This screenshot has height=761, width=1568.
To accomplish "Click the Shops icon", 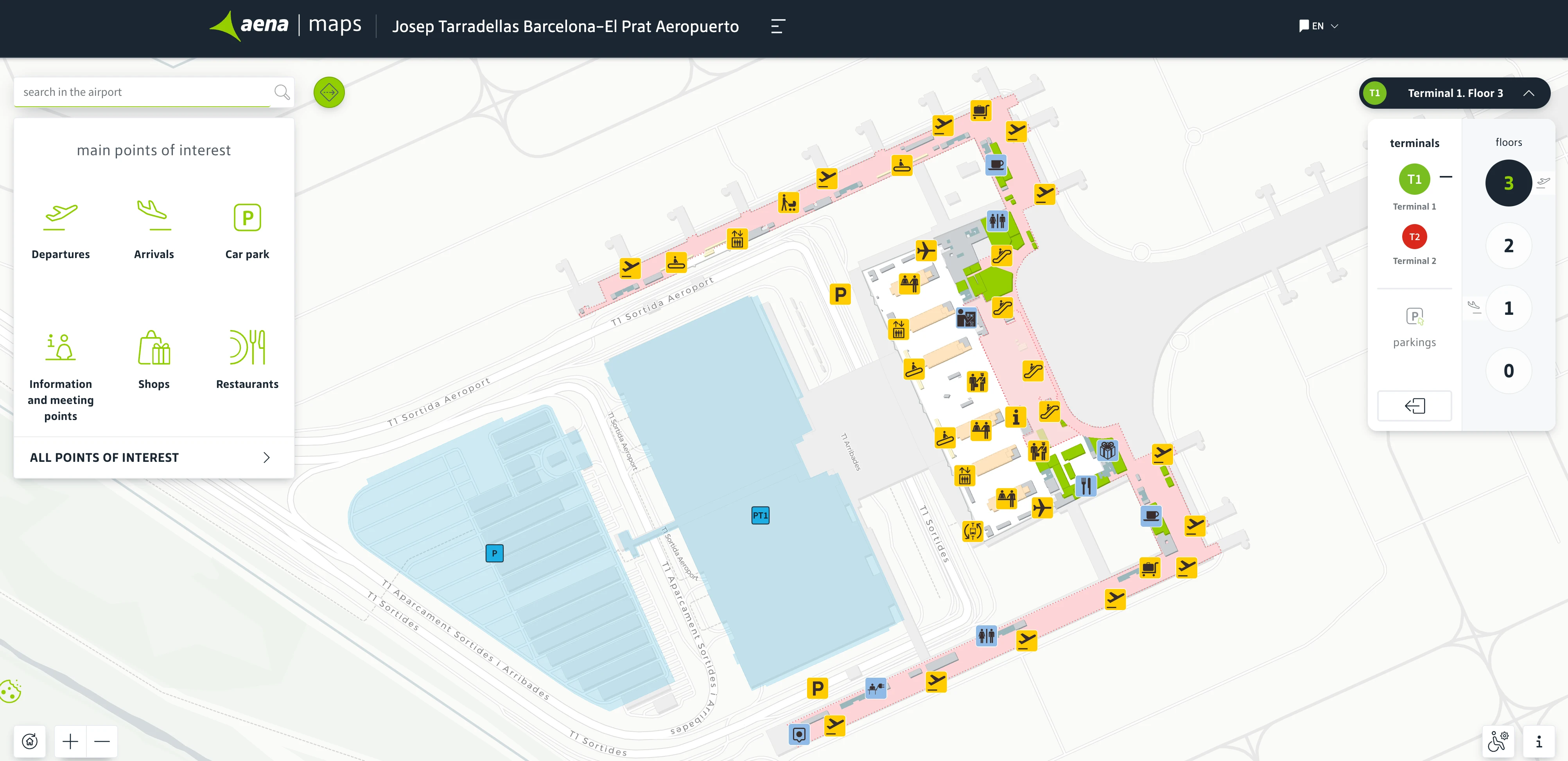I will click(x=153, y=347).
